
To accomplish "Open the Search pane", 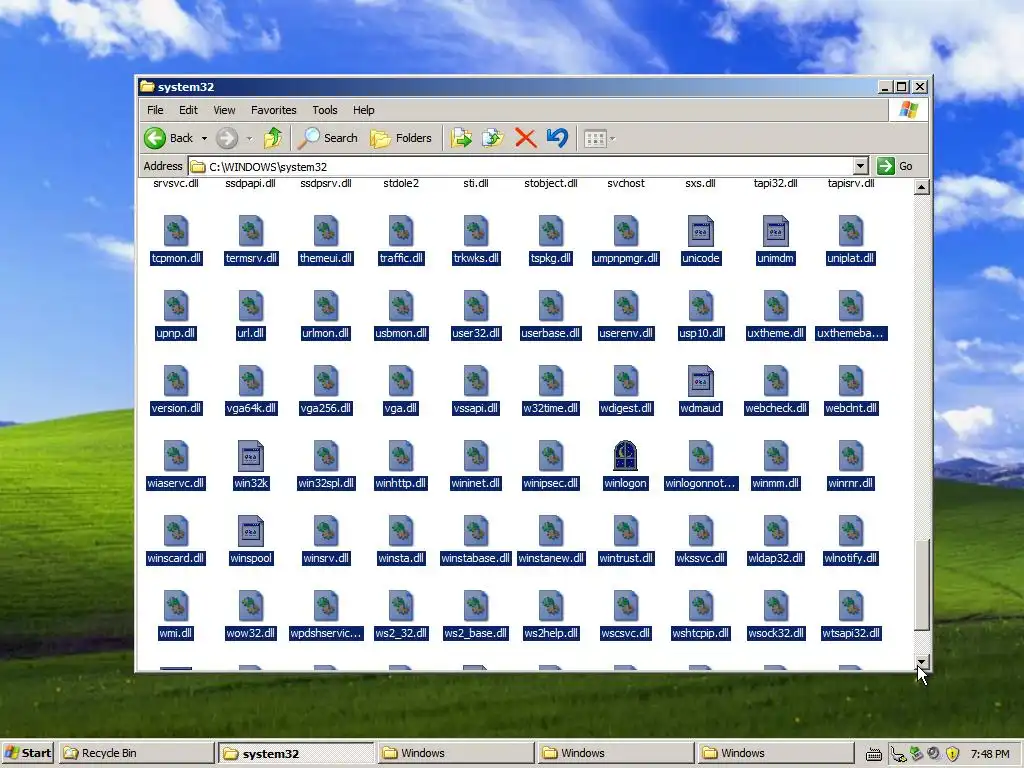I will click(328, 138).
